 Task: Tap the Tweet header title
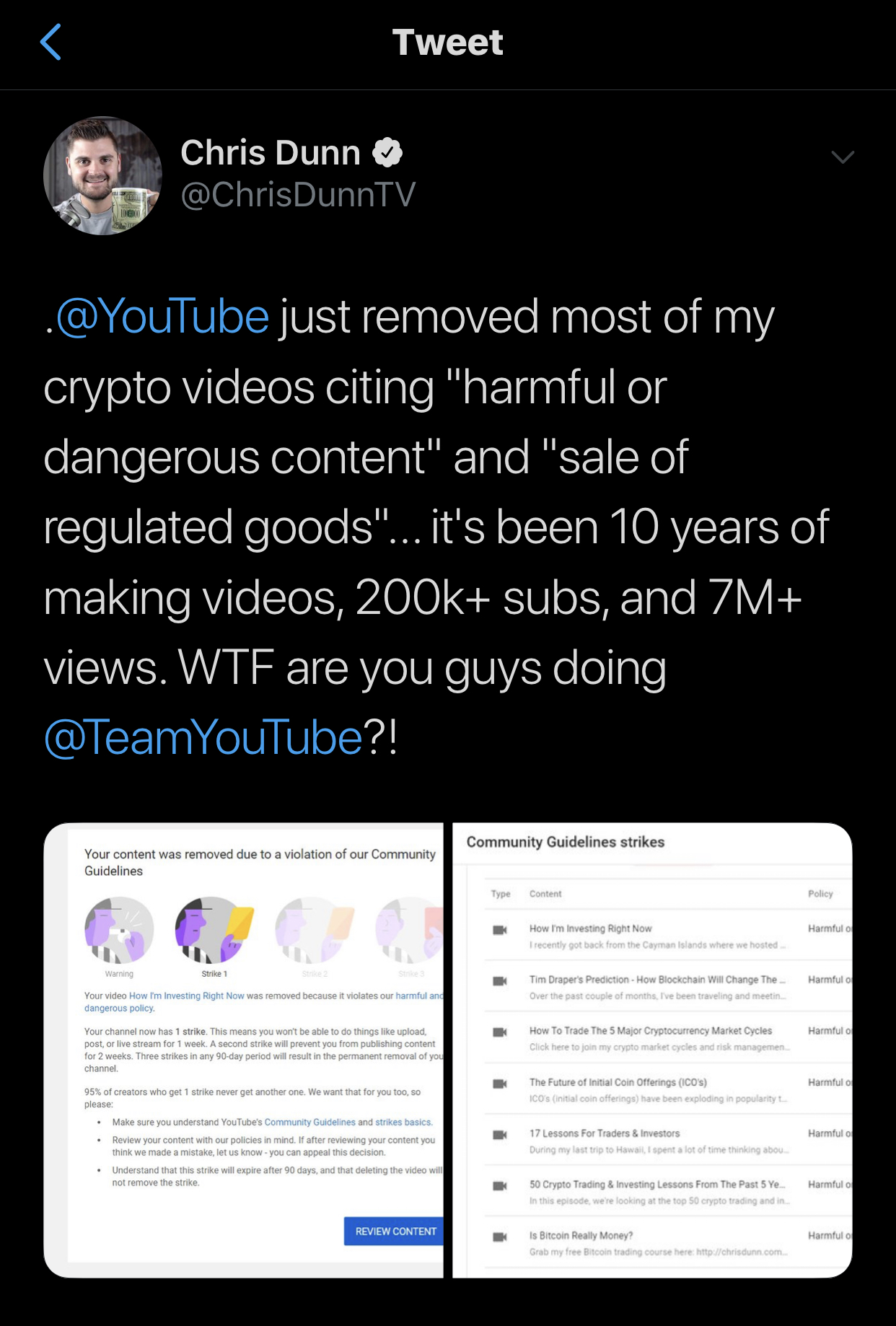point(447,43)
